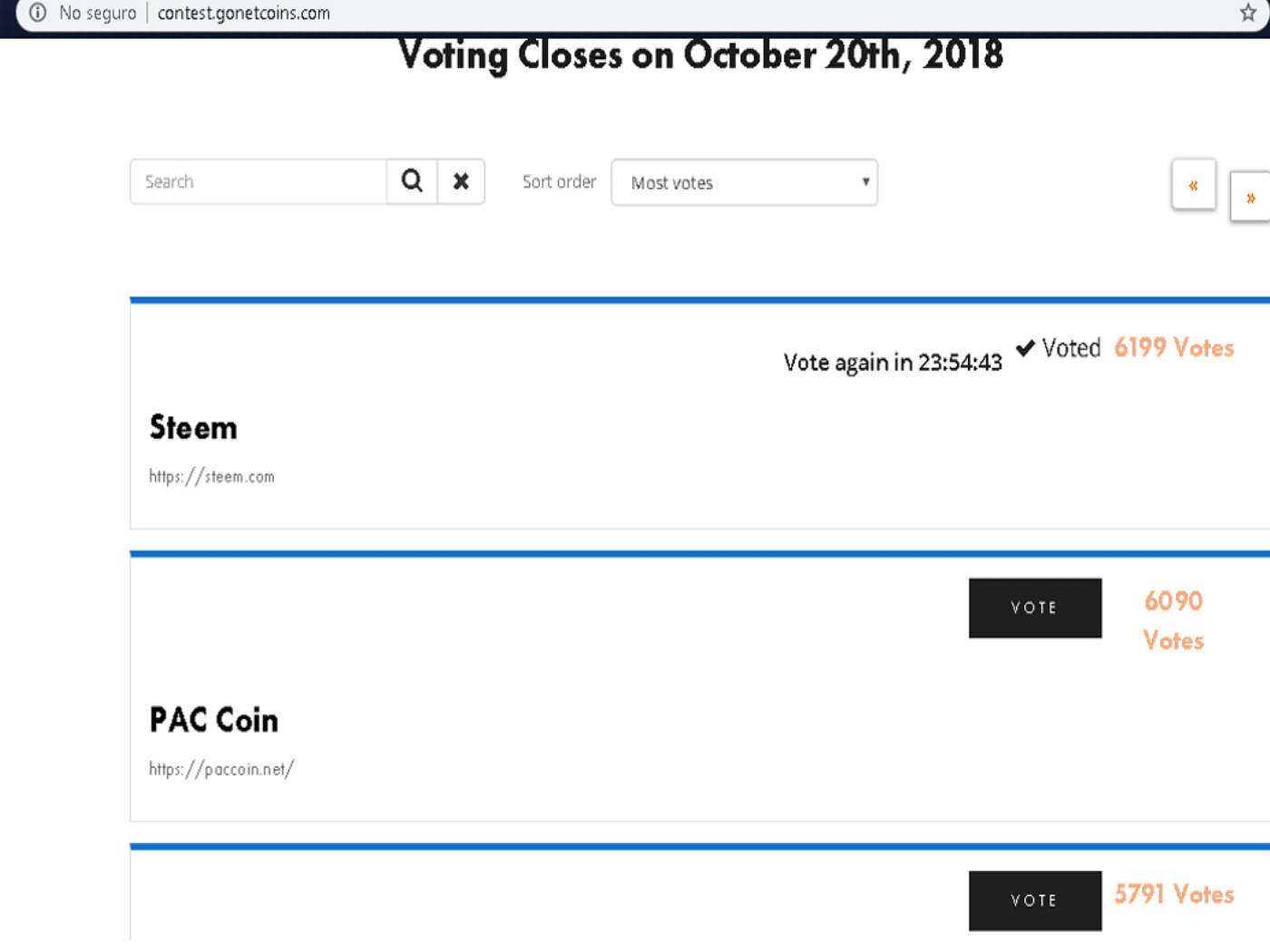Click the search magnifier icon
Image resolution: width=1270 pixels, height=952 pixels.
coord(412,181)
